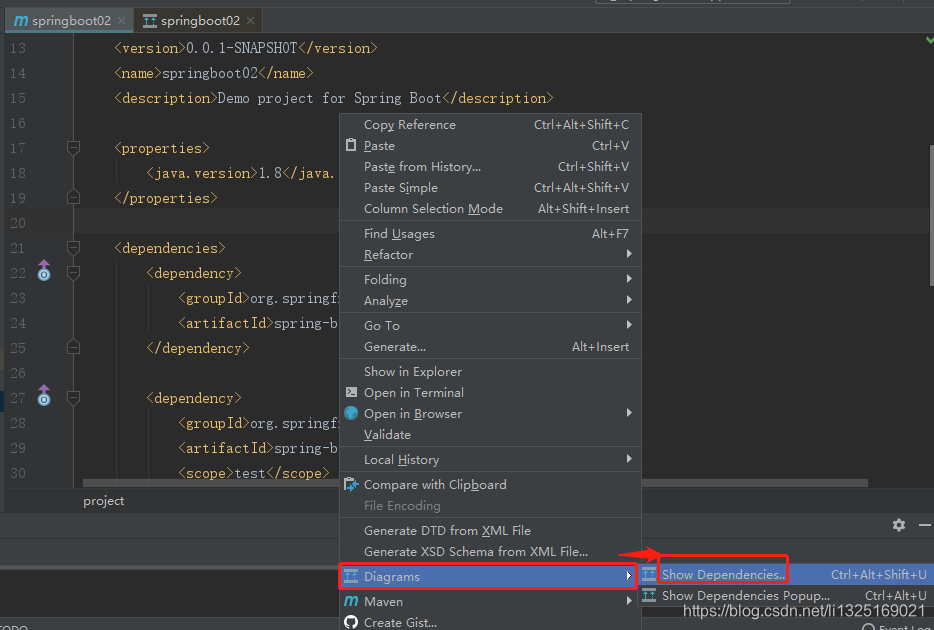Expand the Maven submenu arrow
Image resolution: width=934 pixels, height=630 pixels.
(x=629, y=601)
